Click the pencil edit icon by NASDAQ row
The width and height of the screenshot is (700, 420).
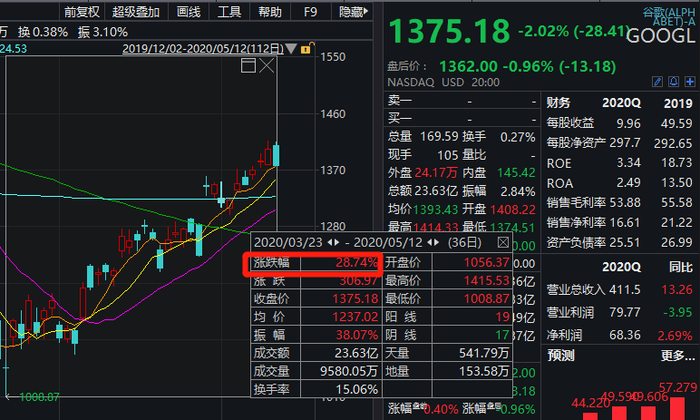click(x=657, y=82)
